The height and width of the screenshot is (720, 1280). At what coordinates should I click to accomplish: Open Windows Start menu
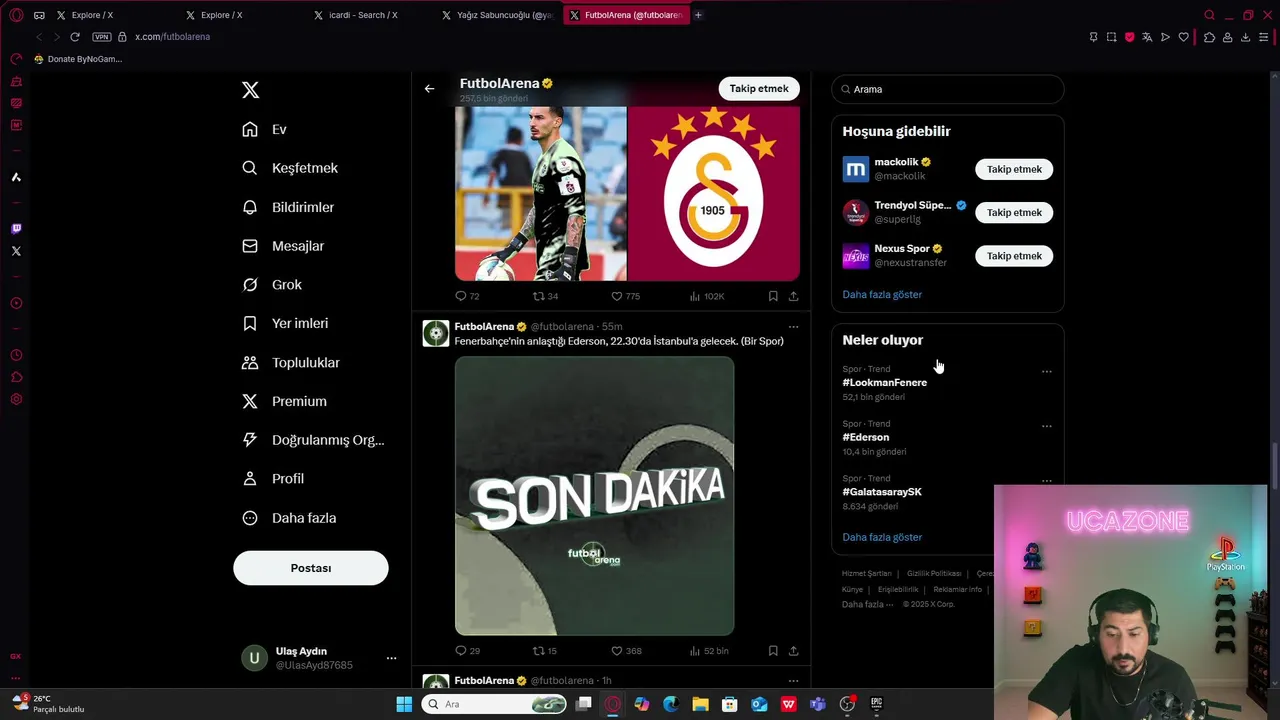click(404, 704)
